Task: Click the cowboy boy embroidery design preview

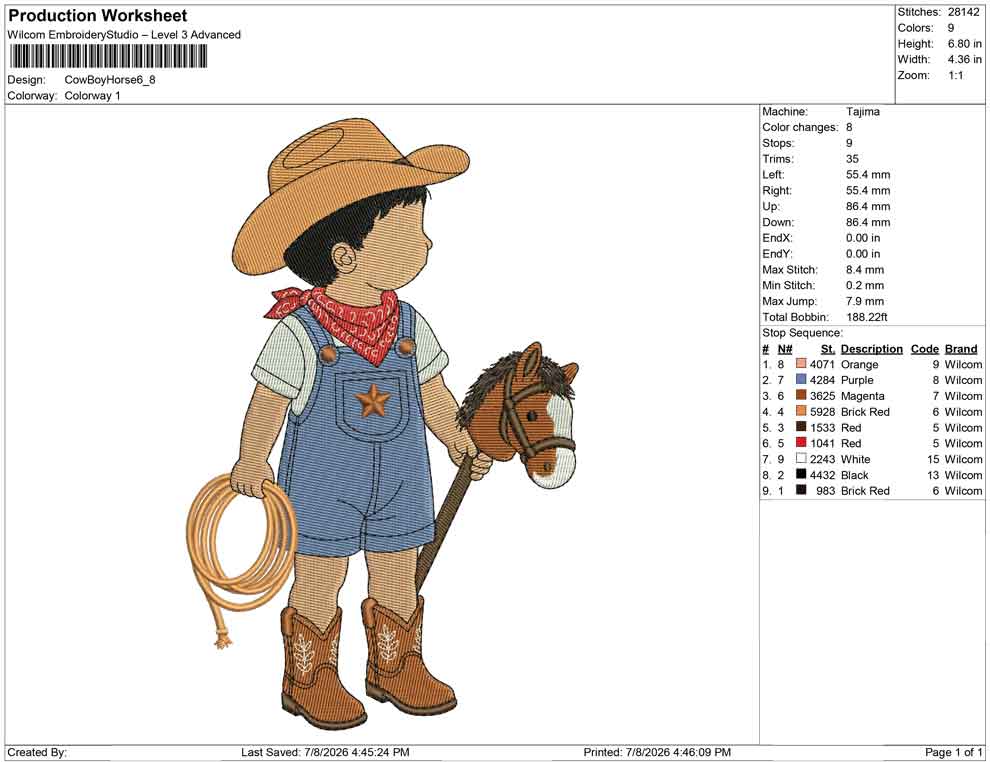Action: coord(382,424)
